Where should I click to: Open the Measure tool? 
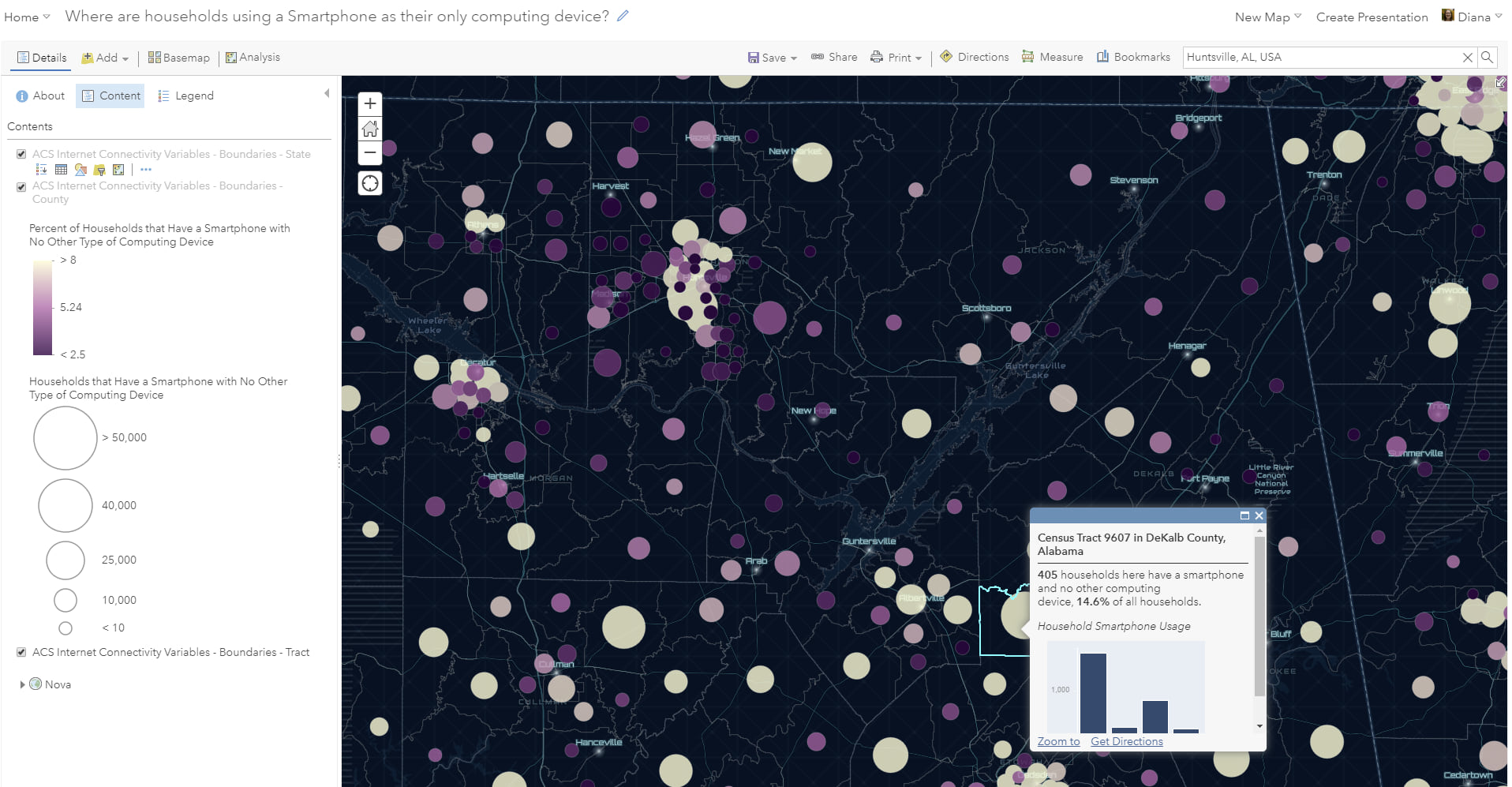point(1051,56)
